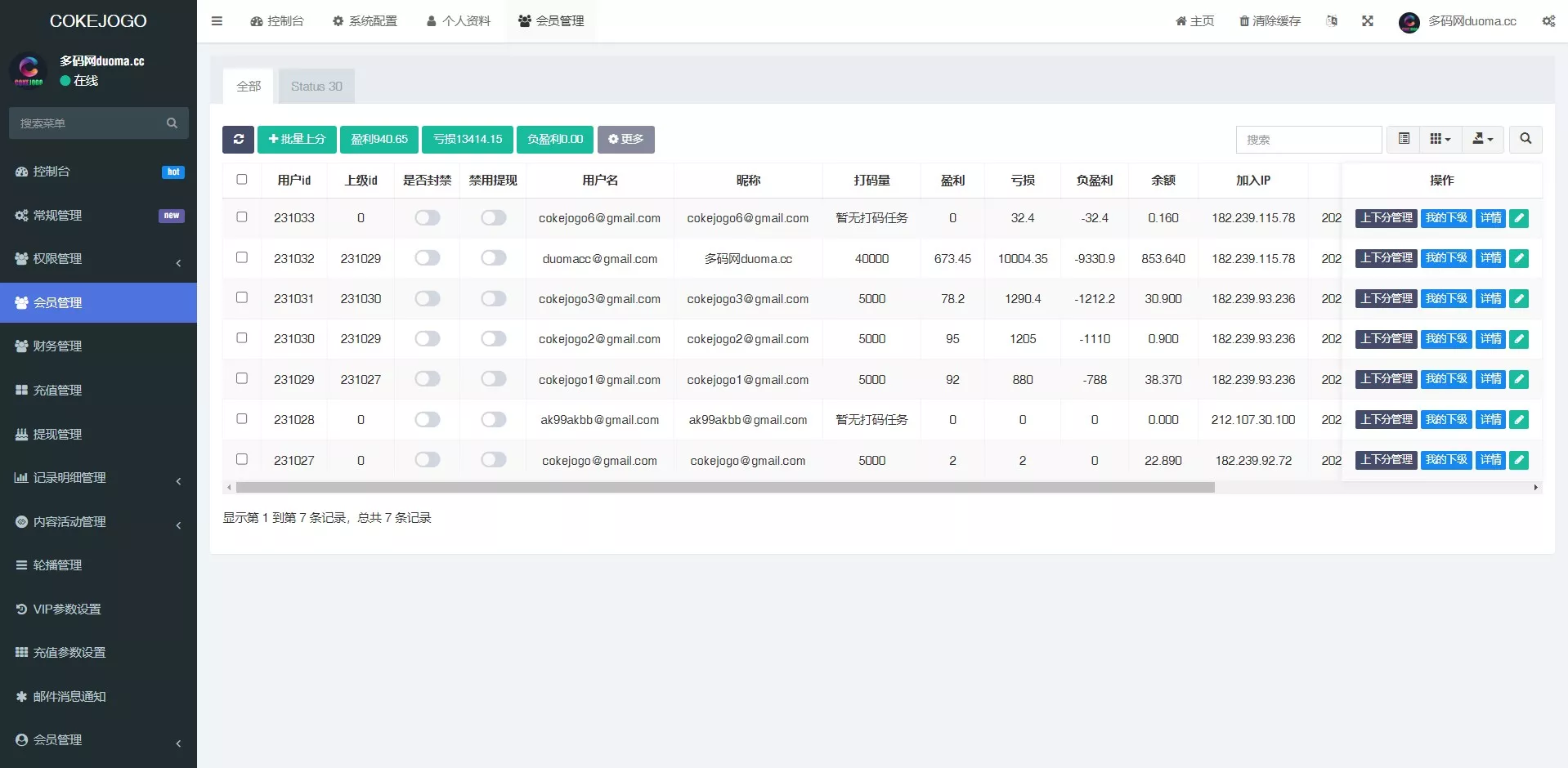This screenshot has height=768, width=1568.
Task: Switch to the Status 30 tab
Action: pos(316,86)
